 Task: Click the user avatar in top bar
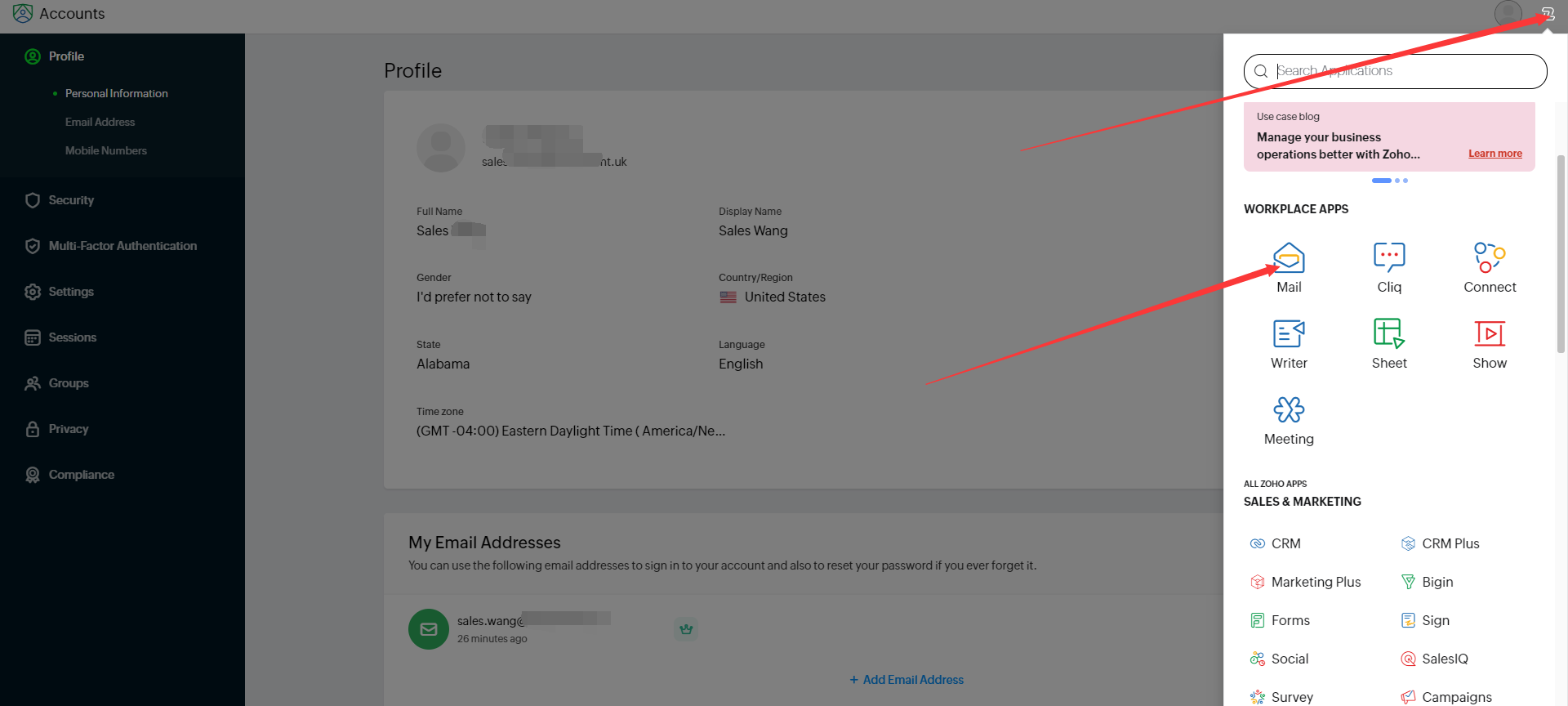click(x=1508, y=13)
